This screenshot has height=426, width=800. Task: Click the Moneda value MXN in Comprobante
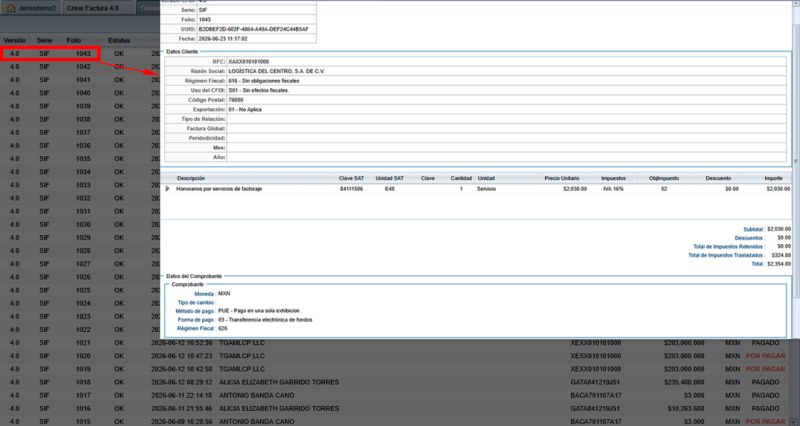click(224, 294)
